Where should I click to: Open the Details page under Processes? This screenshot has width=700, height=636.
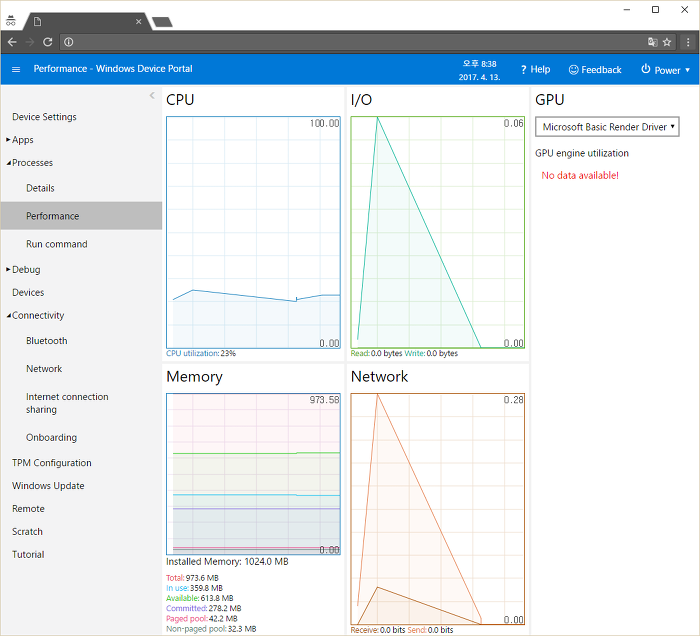40,188
